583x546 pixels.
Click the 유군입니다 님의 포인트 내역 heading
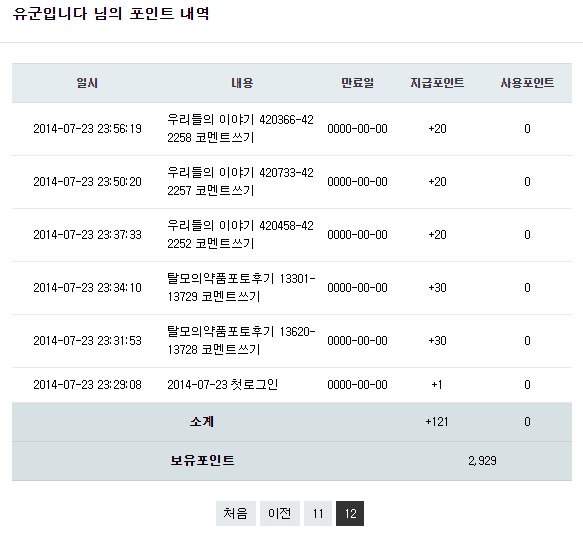pyautogui.click(x=111, y=14)
